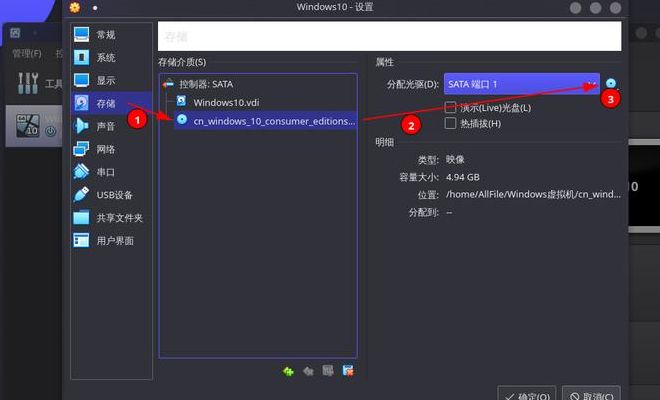Viewport: 660px width, 400px height.
Task: Open the 用户界面 (User interface) page
Action: [x=112, y=240]
